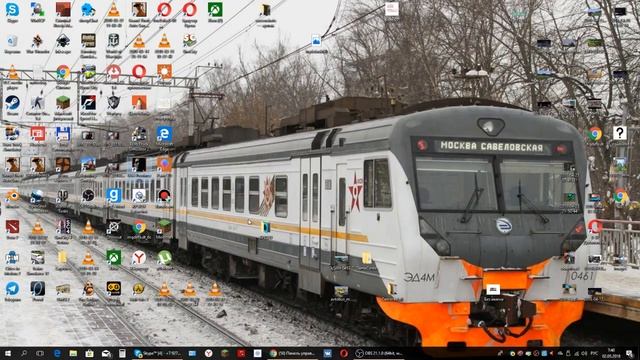Select the bearded soldier face desktop icon
The width and height of the screenshot is (640, 360).
[x=88, y=289]
